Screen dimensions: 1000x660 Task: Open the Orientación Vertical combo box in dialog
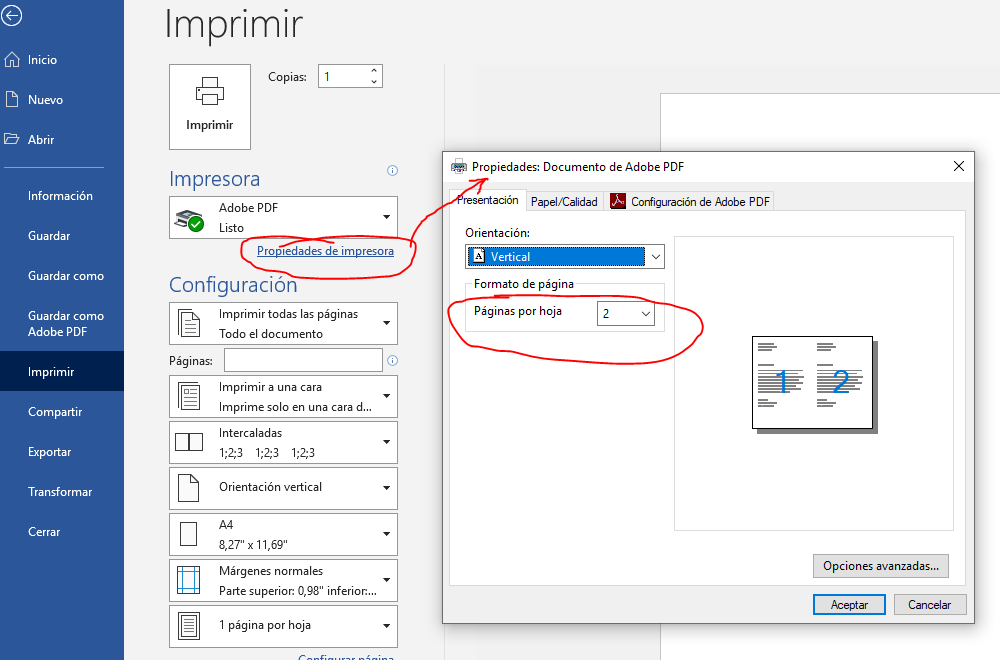point(564,256)
